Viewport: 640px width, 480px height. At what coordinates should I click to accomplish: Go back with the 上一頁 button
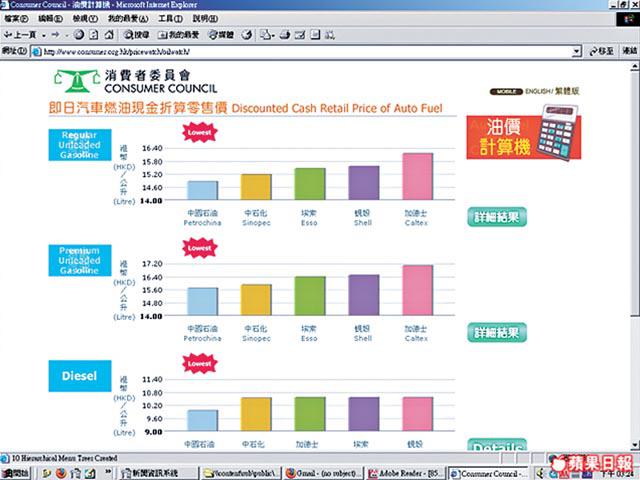[20, 35]
